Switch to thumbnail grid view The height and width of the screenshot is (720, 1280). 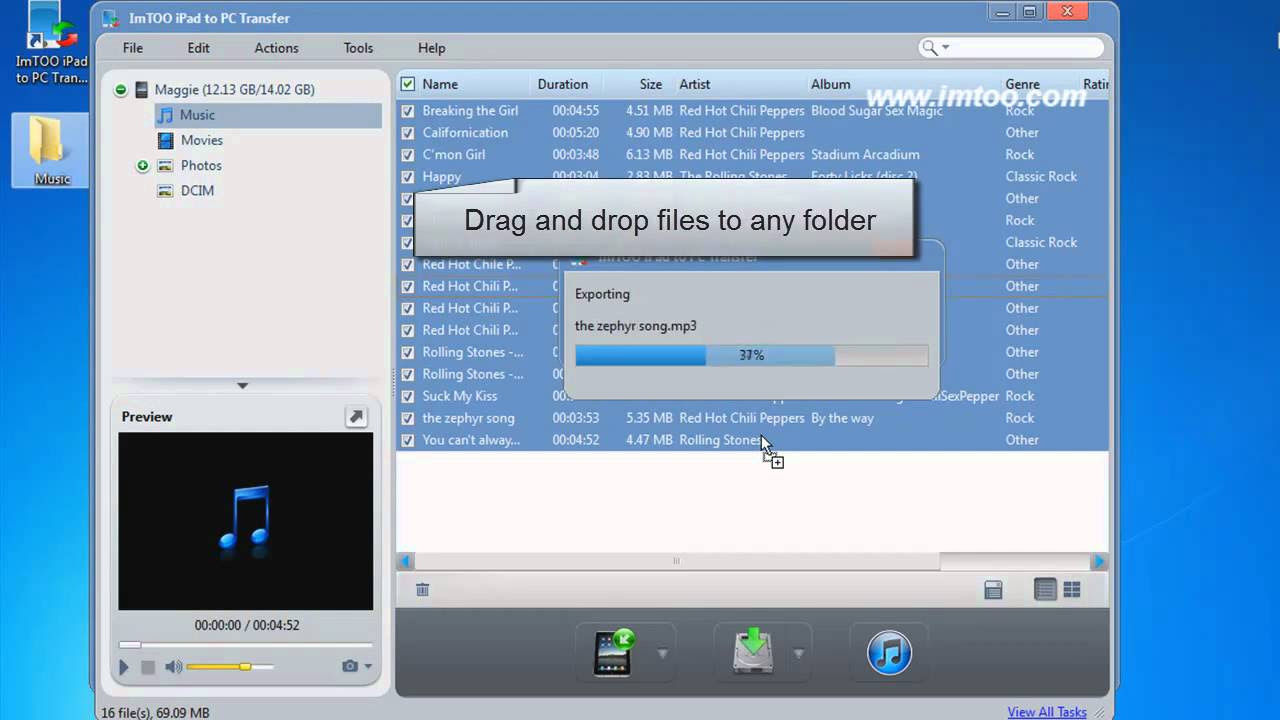tap(1072, 590)
